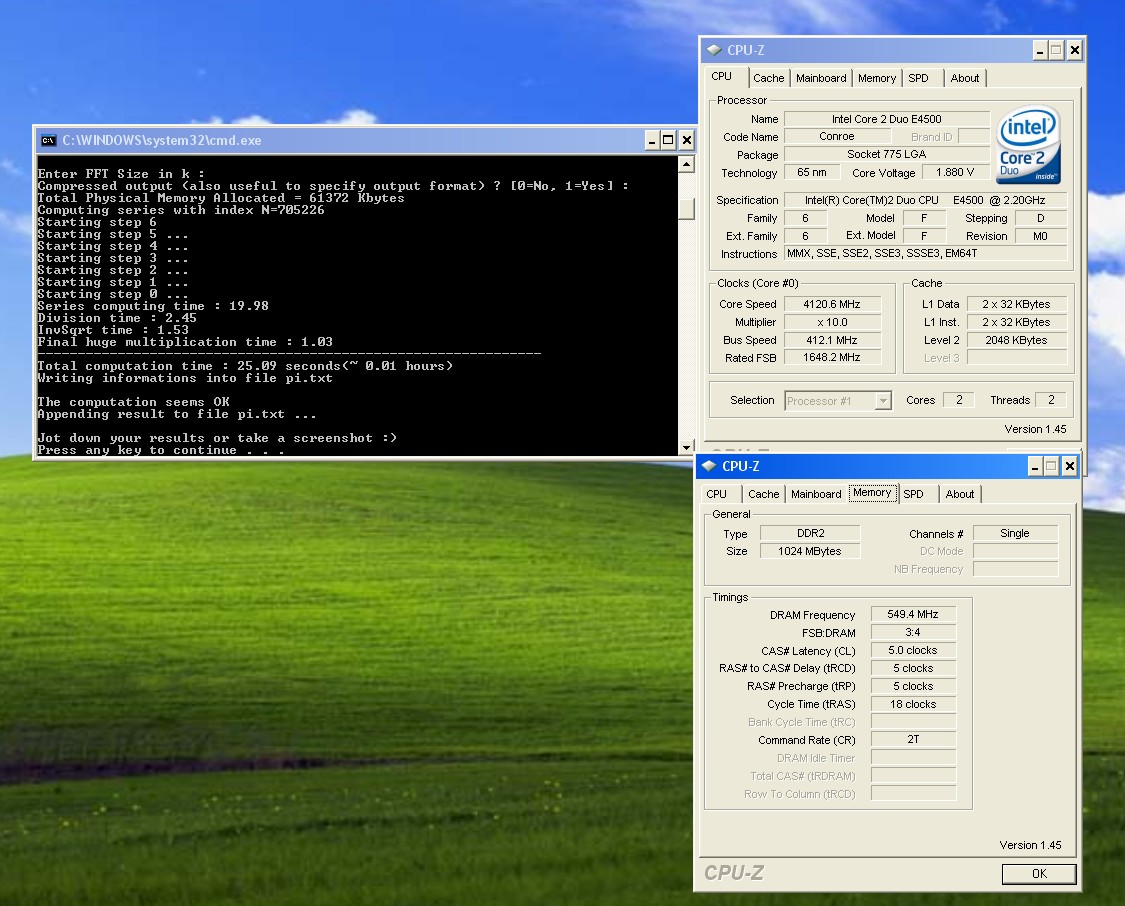Open the Mainboard tab in upper CPU-Z
1125x906 pixels.
821,78
